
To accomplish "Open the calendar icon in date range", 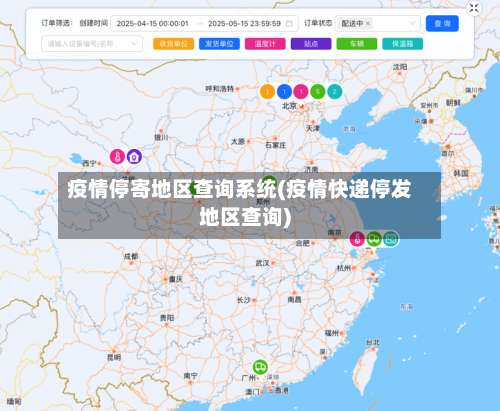I will click(289, 24).
